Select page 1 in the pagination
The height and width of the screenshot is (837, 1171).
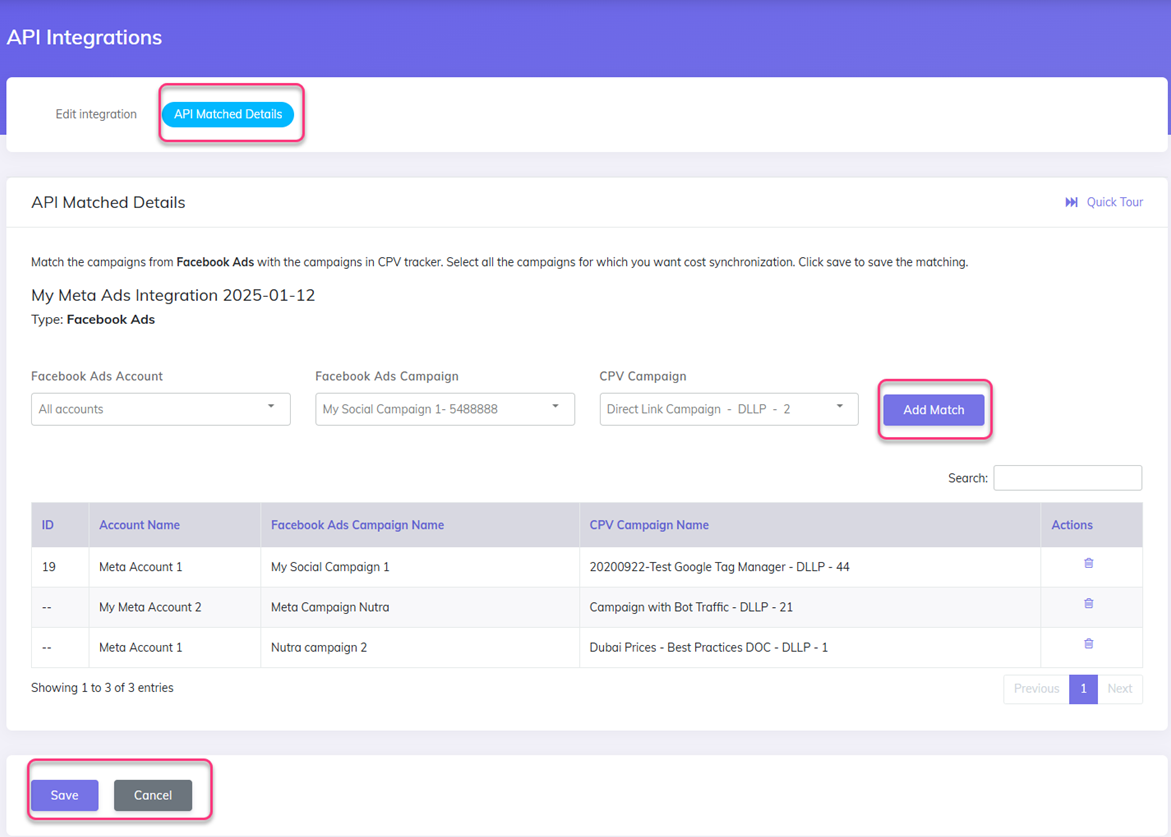point(1083,688)
